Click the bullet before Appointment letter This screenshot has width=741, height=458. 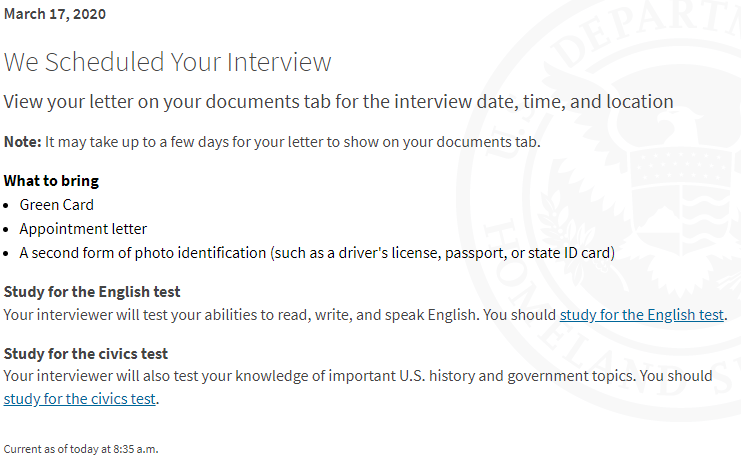pos(6,230)
